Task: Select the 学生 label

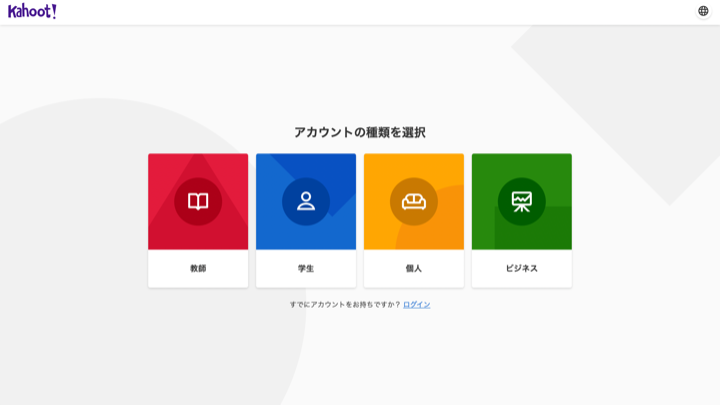Action: pos(306,269)
